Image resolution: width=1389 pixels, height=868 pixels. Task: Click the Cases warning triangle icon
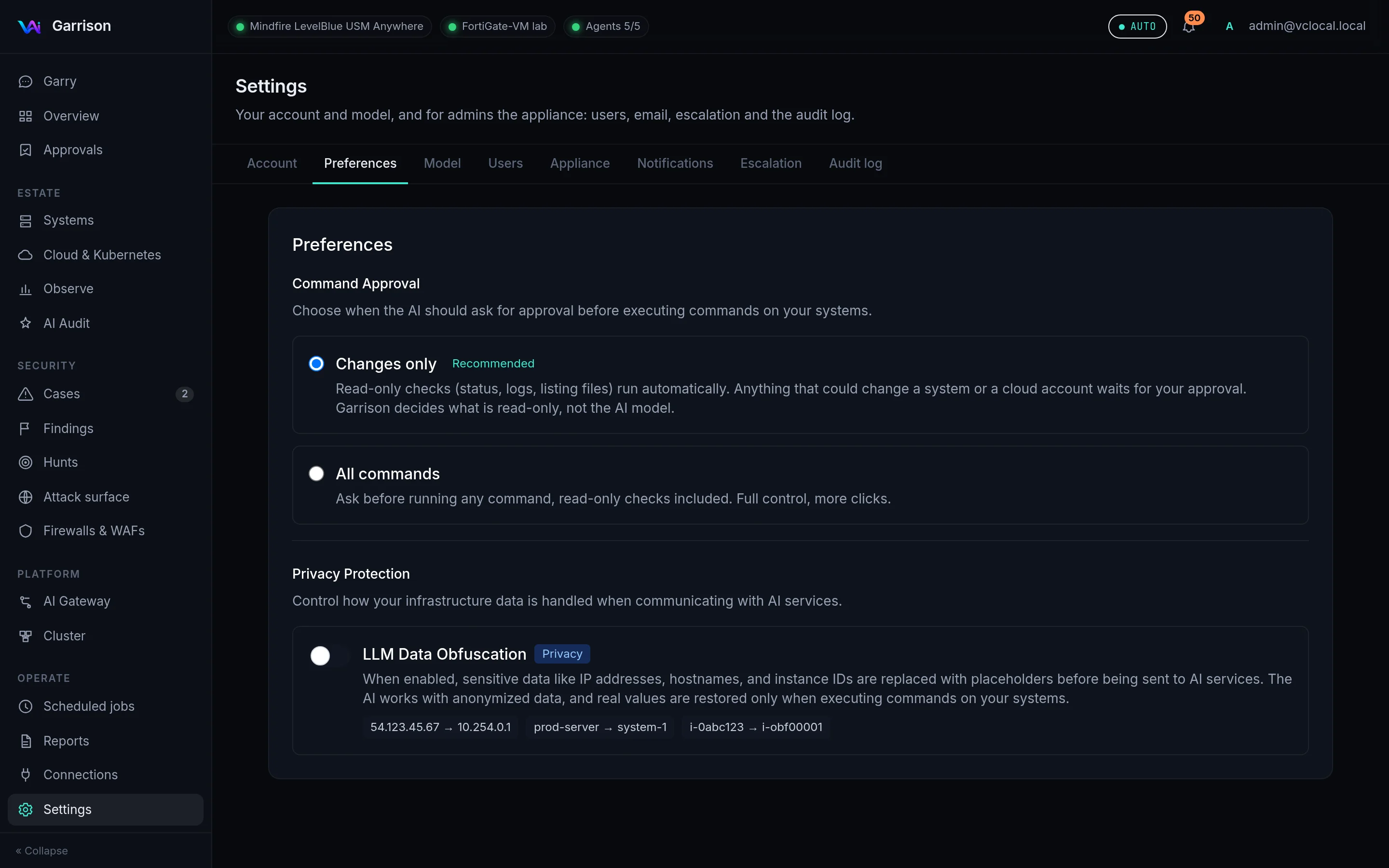click(25, 394)
